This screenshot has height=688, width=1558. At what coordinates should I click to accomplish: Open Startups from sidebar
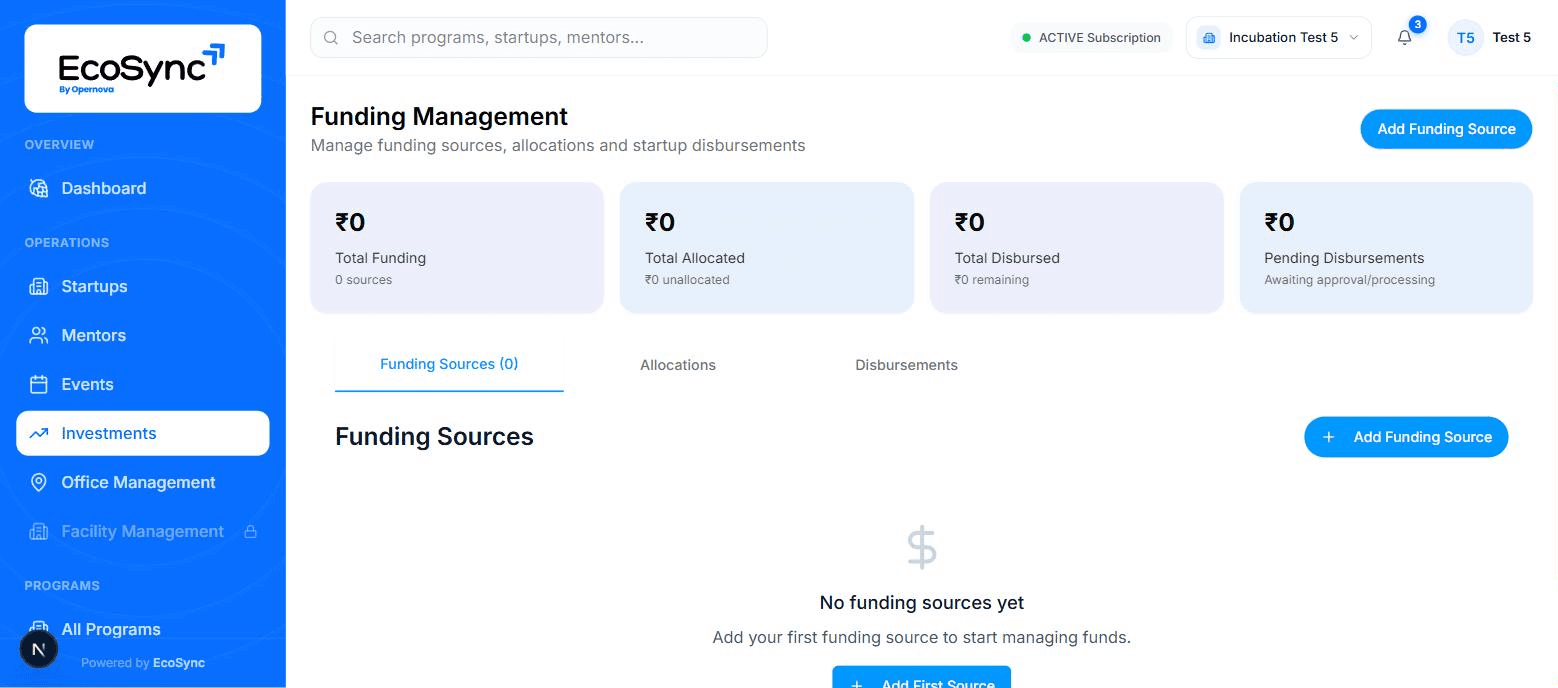[x=142, y=286]
